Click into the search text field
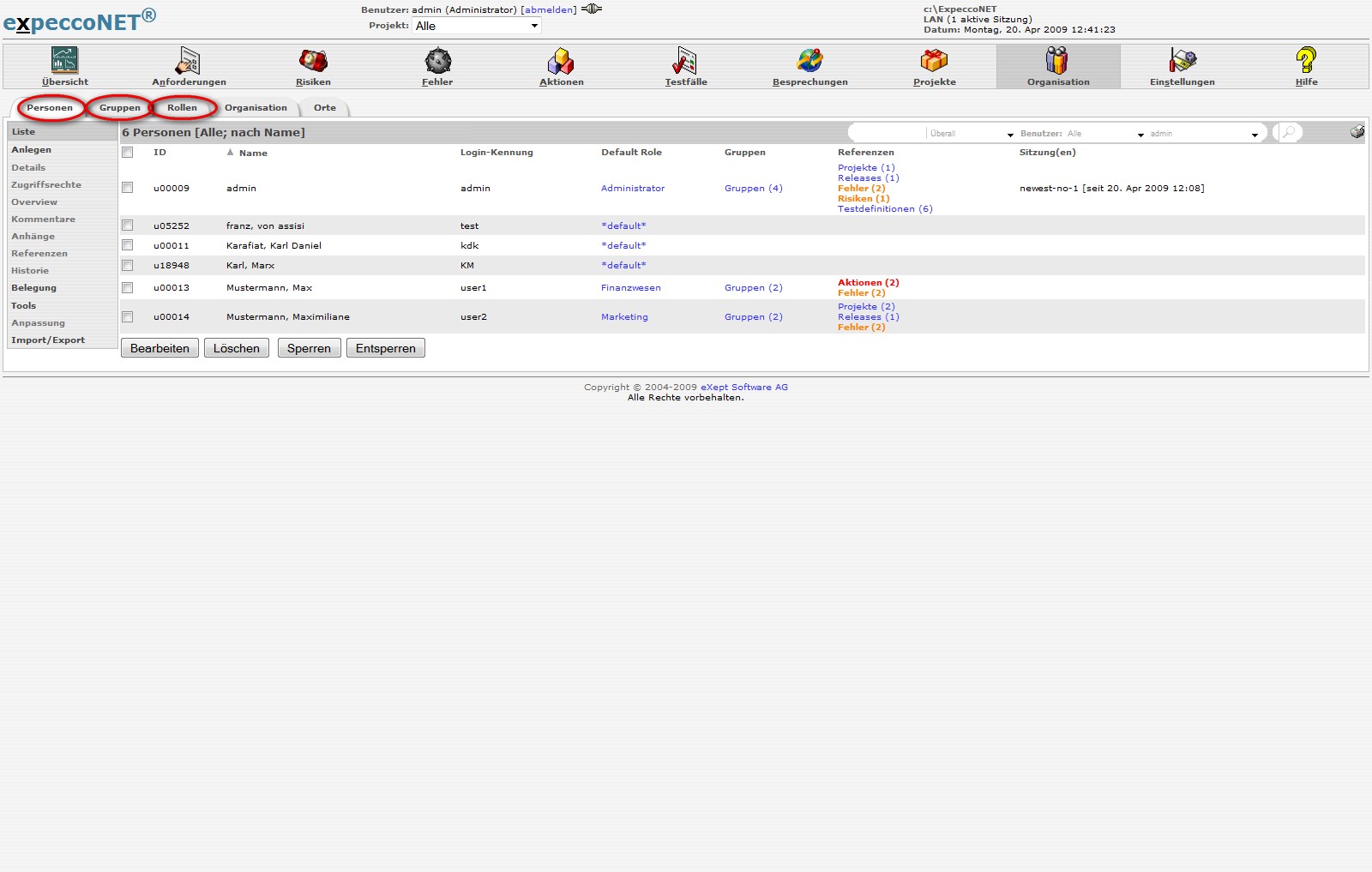This screenshot has width=1372, height=872. click(x=888, y=133)
